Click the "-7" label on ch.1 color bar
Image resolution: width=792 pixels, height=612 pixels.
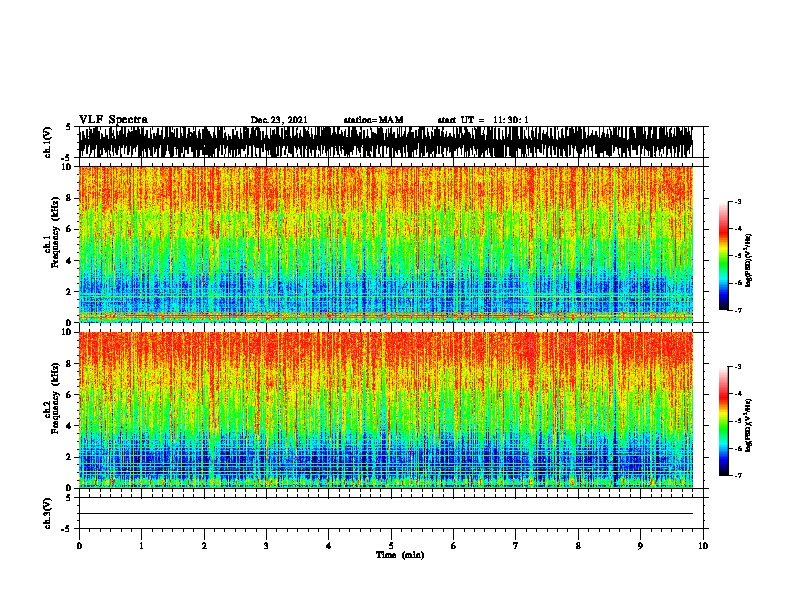[737, 310]
